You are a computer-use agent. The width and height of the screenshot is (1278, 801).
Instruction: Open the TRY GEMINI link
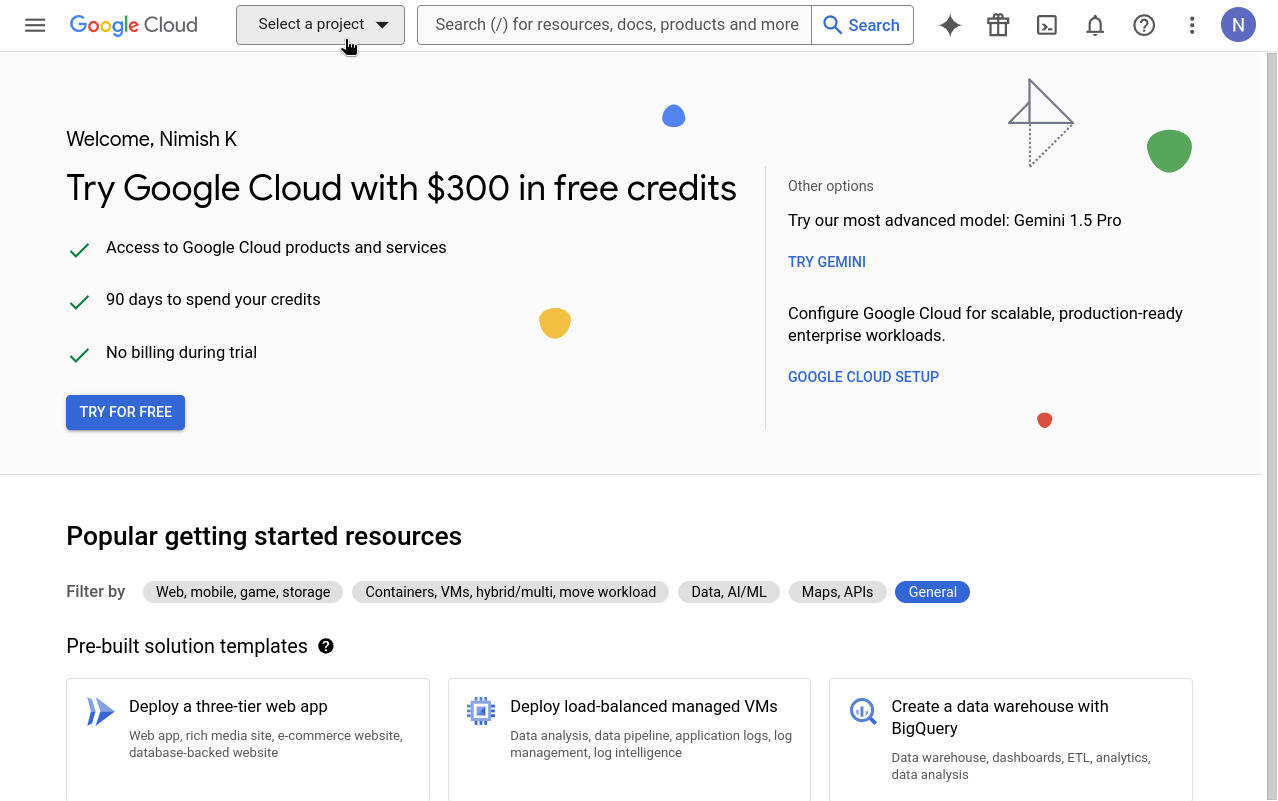pyautogui.click(x=826, y=262)
